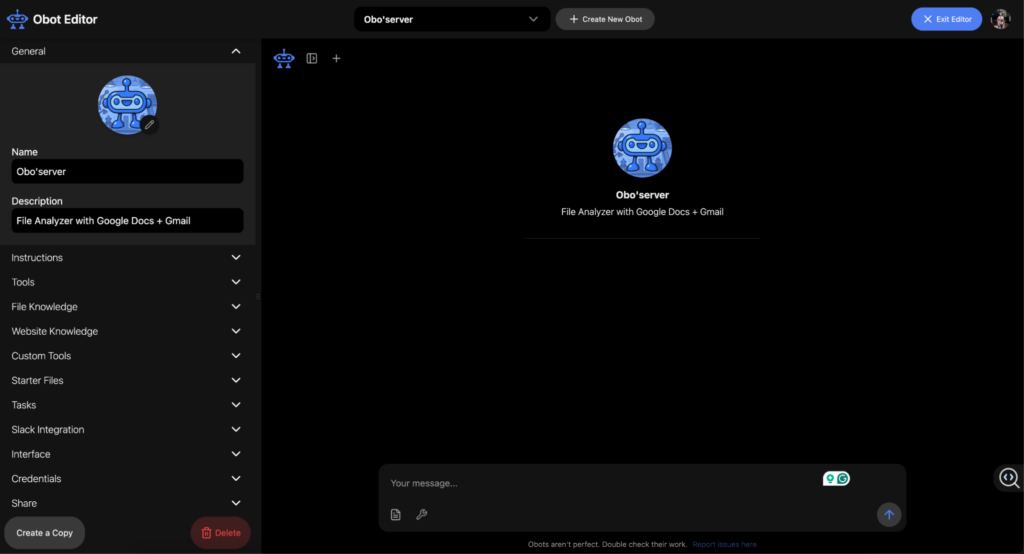Collapse the General section

click(127, 51)
